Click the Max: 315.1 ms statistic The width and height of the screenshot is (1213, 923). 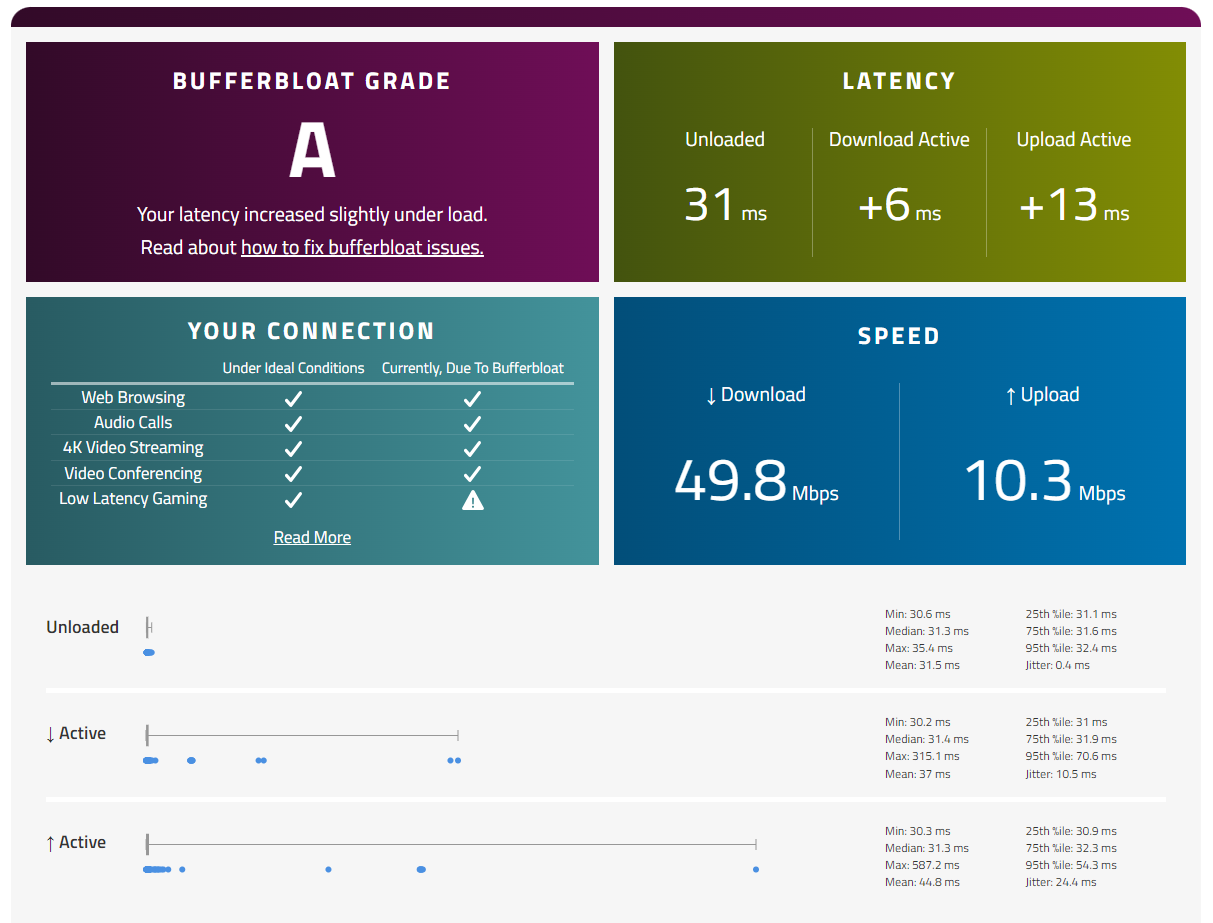click(x=922, y=756)
